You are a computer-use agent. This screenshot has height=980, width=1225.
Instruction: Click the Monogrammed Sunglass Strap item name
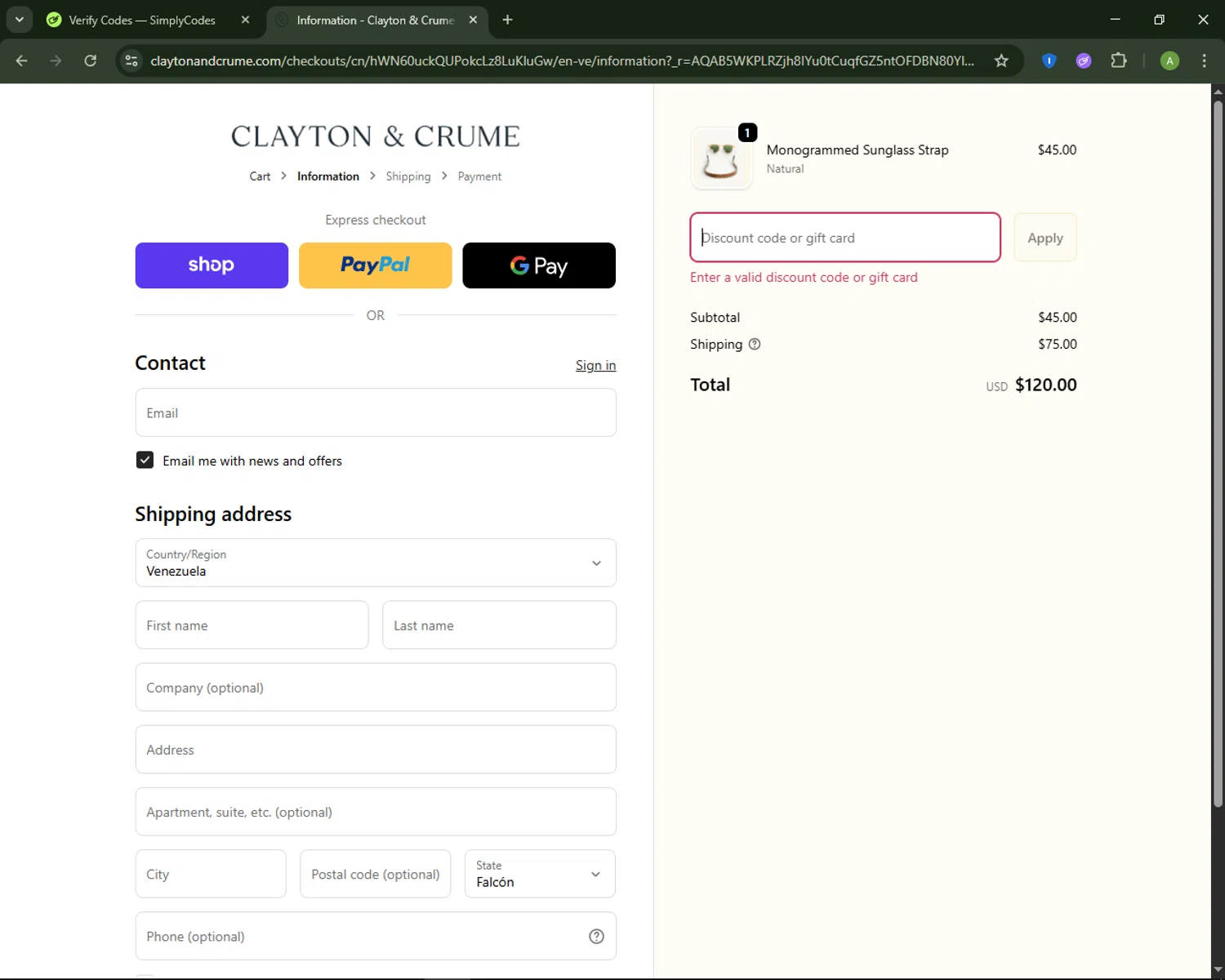click(857, 149)
